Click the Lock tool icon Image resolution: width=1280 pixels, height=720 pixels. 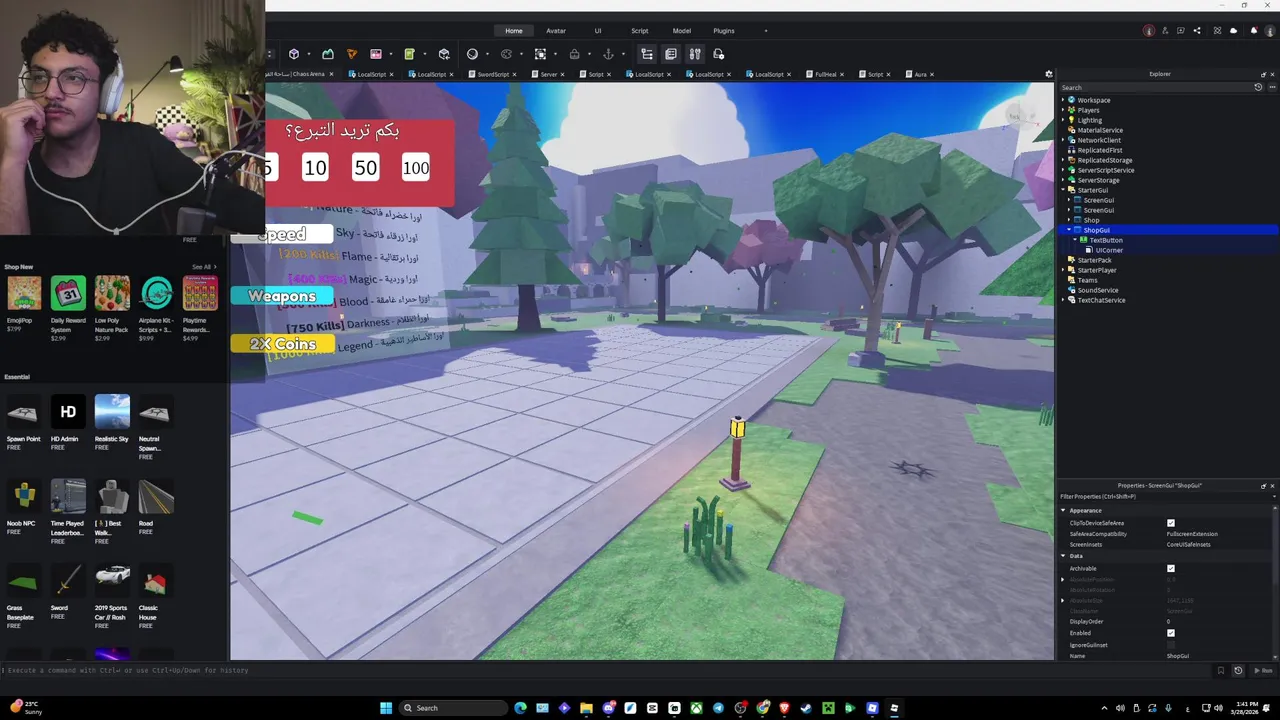574,54
